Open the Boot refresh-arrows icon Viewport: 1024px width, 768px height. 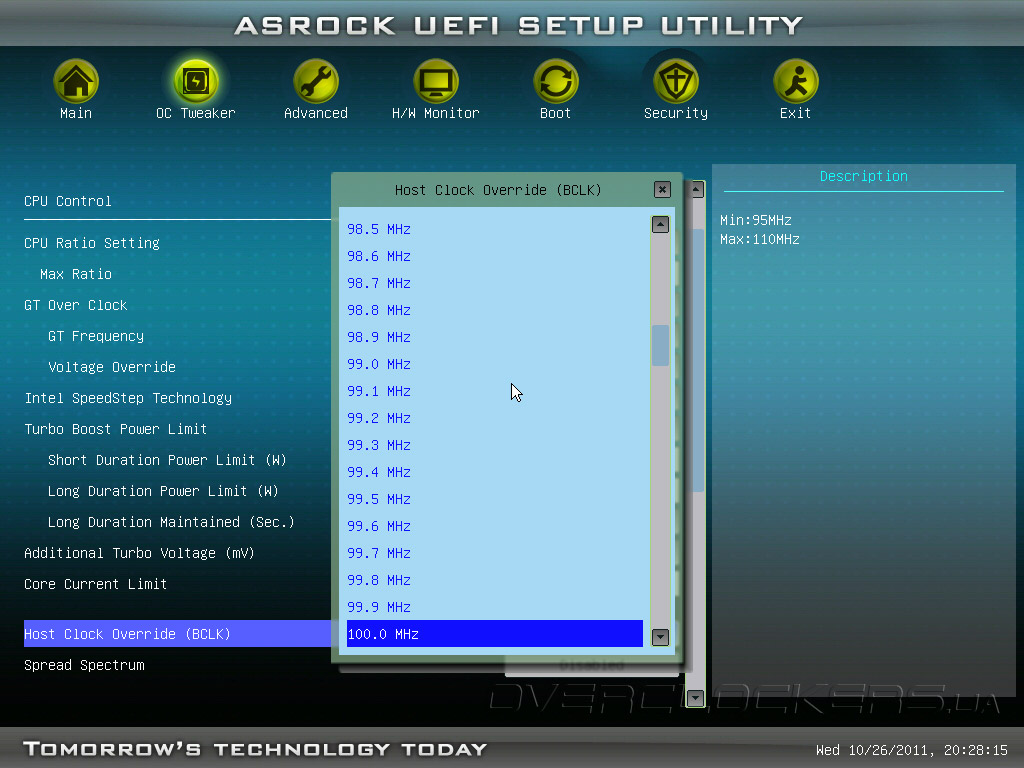(556, 82)
